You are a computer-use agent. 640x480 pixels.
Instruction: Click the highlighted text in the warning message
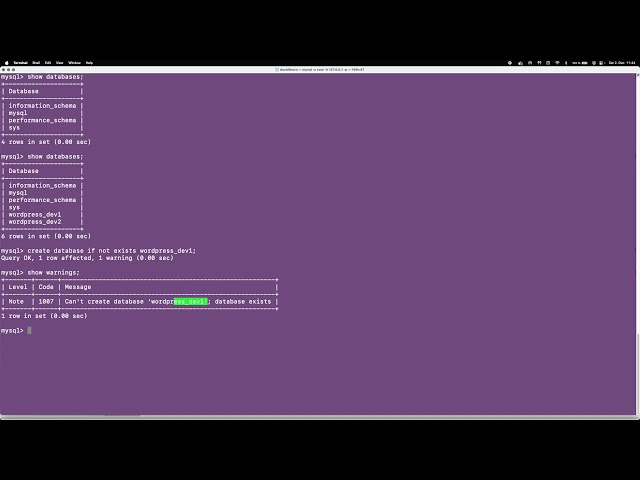tap(191, 302)
